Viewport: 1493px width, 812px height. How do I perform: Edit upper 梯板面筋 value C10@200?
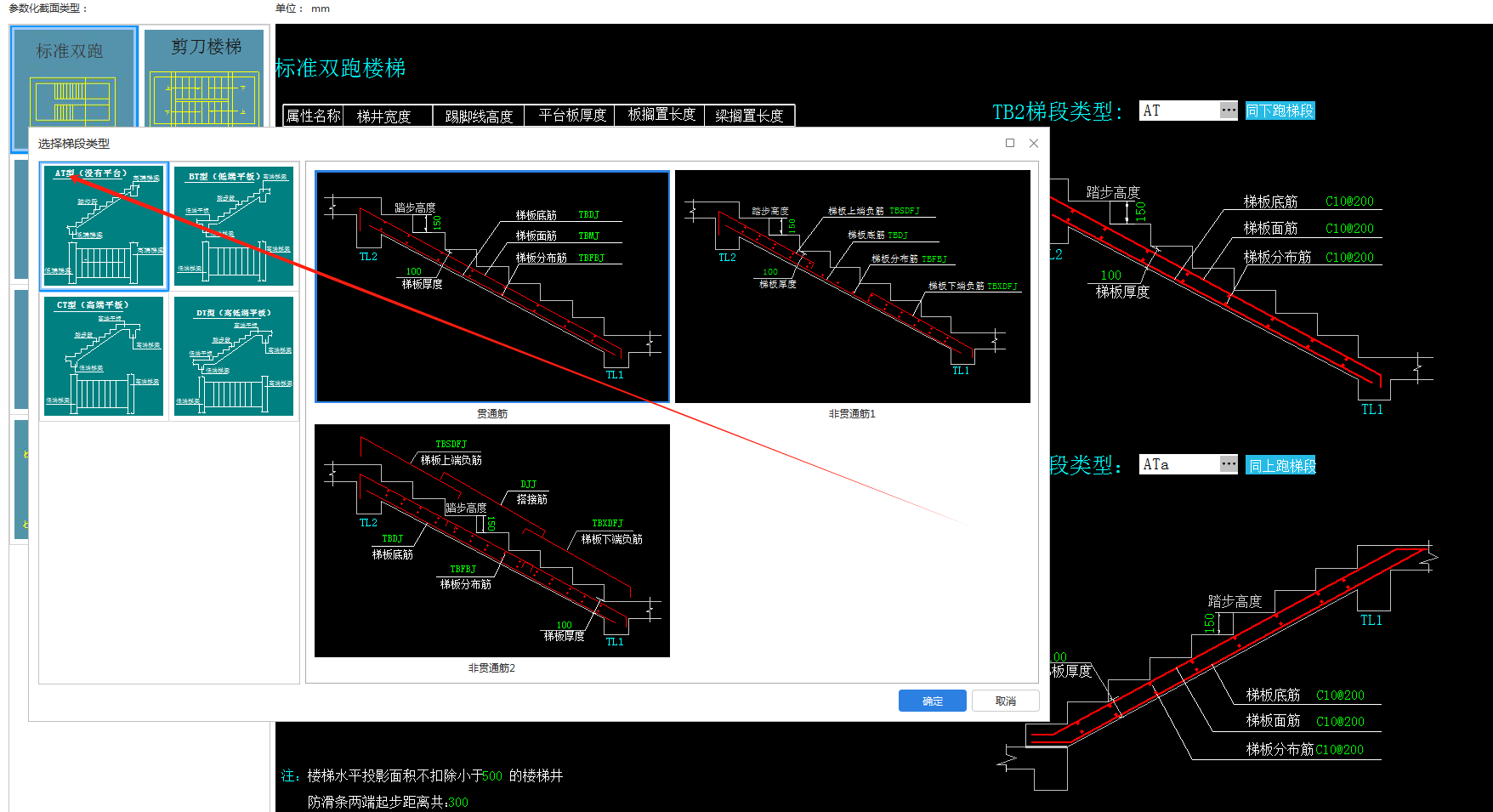point(1349,229)
